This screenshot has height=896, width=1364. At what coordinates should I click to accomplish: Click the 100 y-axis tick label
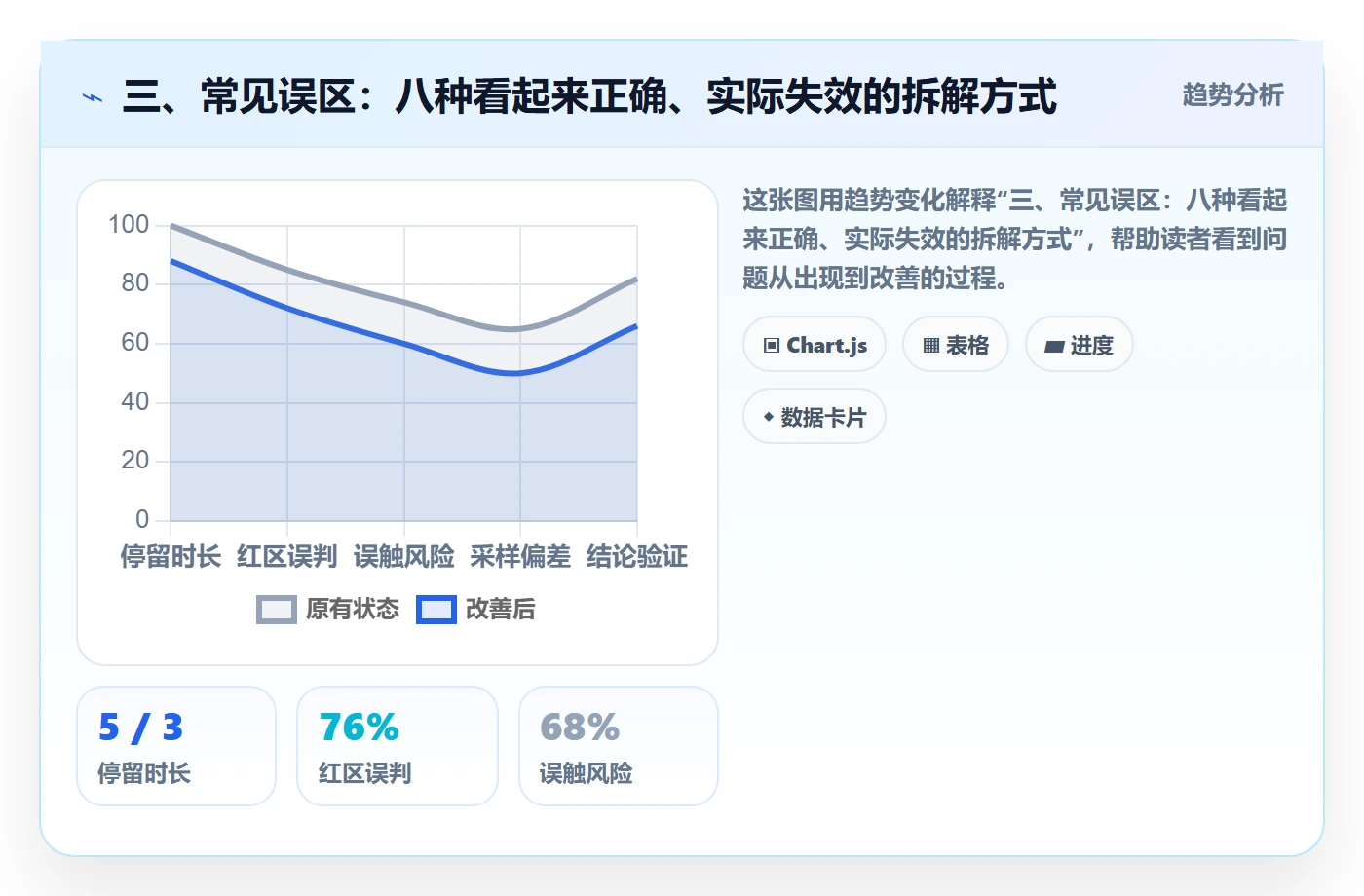point(129,225)
